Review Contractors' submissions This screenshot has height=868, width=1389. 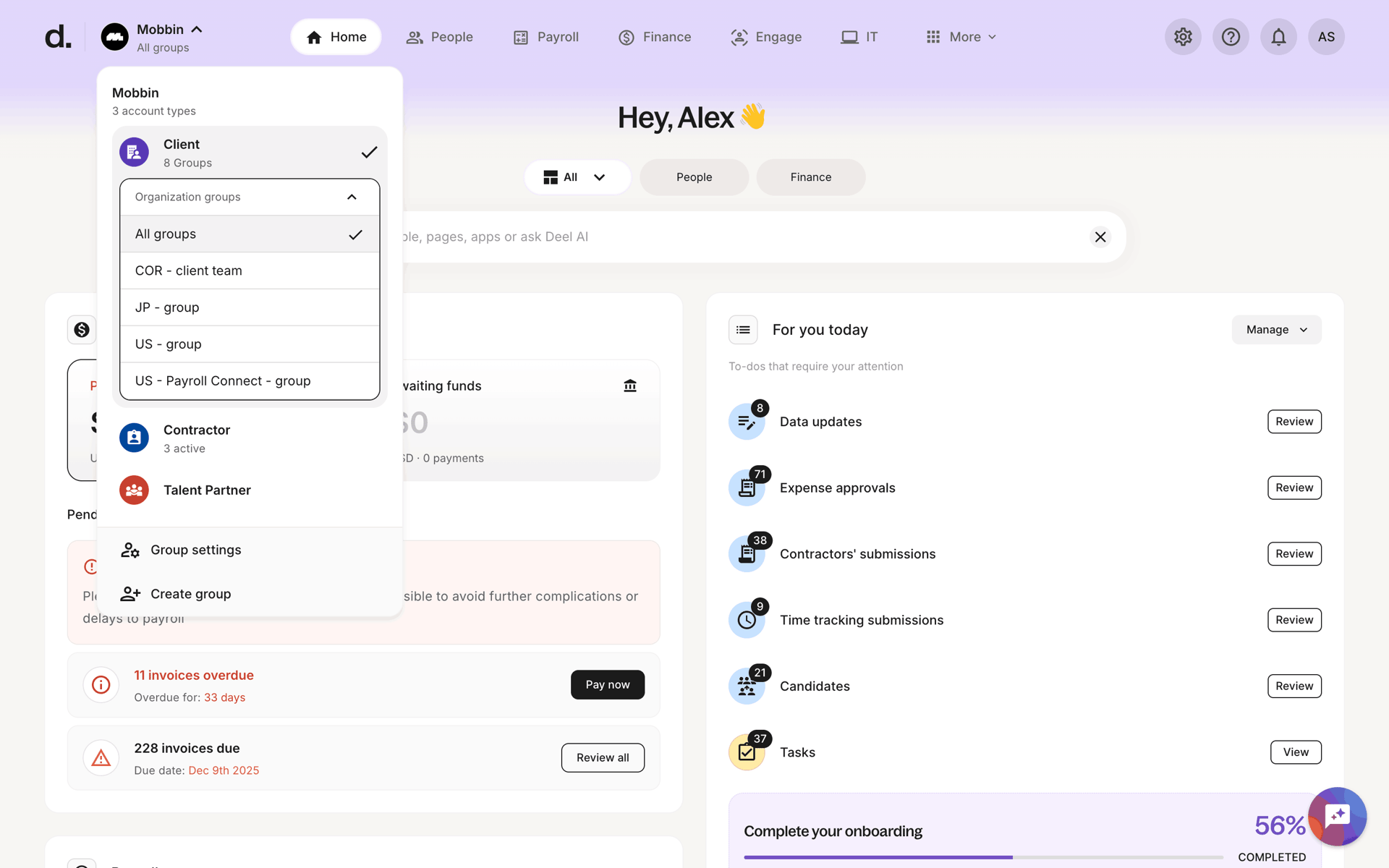[x=1294, y=554]
